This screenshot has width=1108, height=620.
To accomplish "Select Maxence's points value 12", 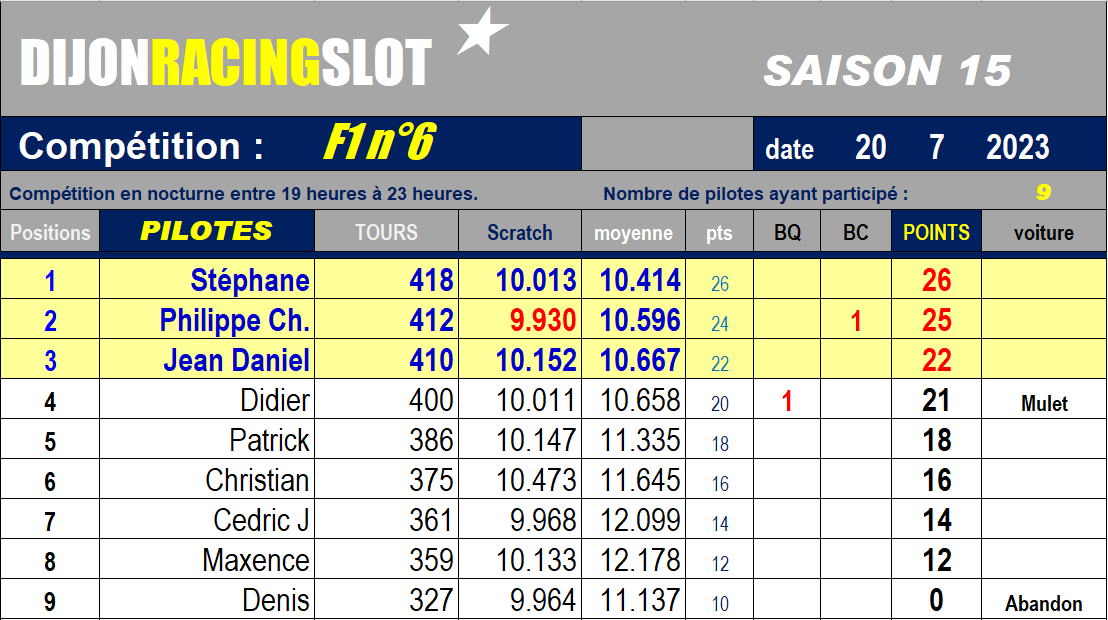I will (x=936, y=560).
